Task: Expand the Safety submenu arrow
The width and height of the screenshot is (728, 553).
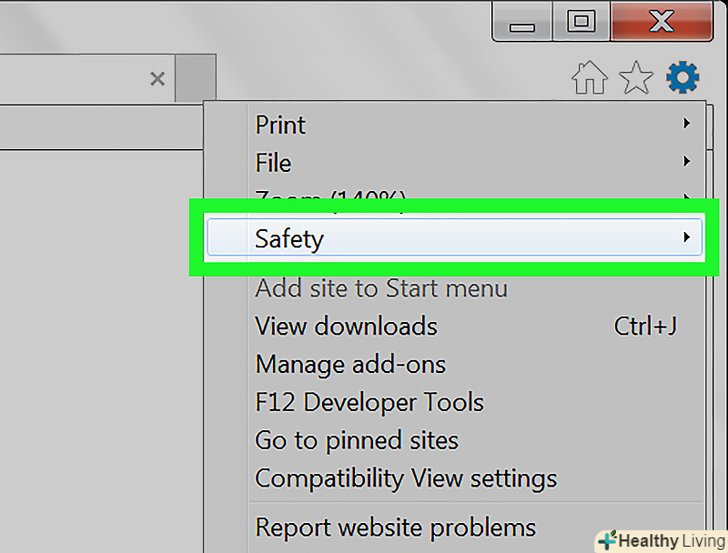Action: tap(687, 238)
